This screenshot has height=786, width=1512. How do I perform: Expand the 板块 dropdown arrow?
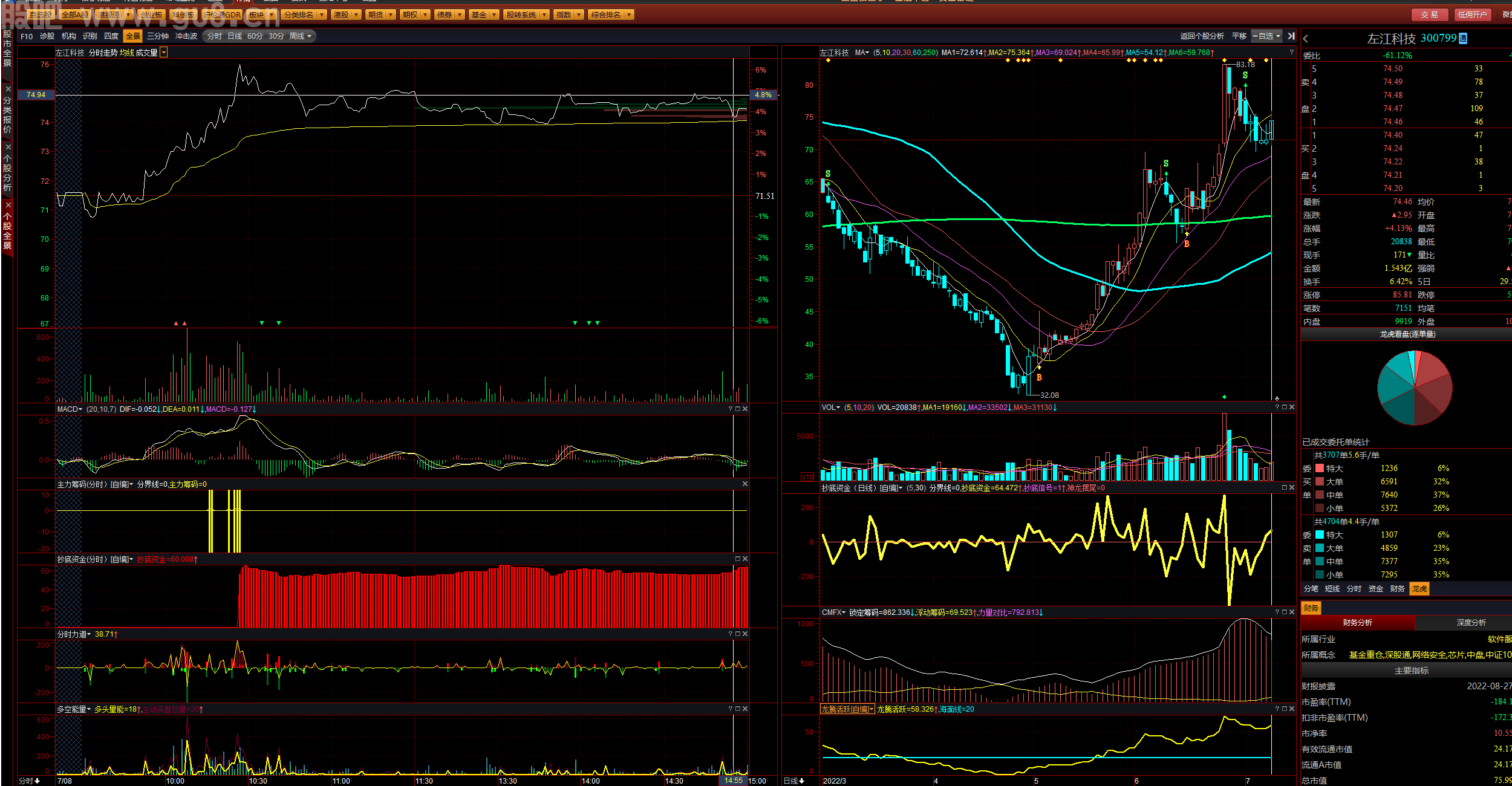271,15
